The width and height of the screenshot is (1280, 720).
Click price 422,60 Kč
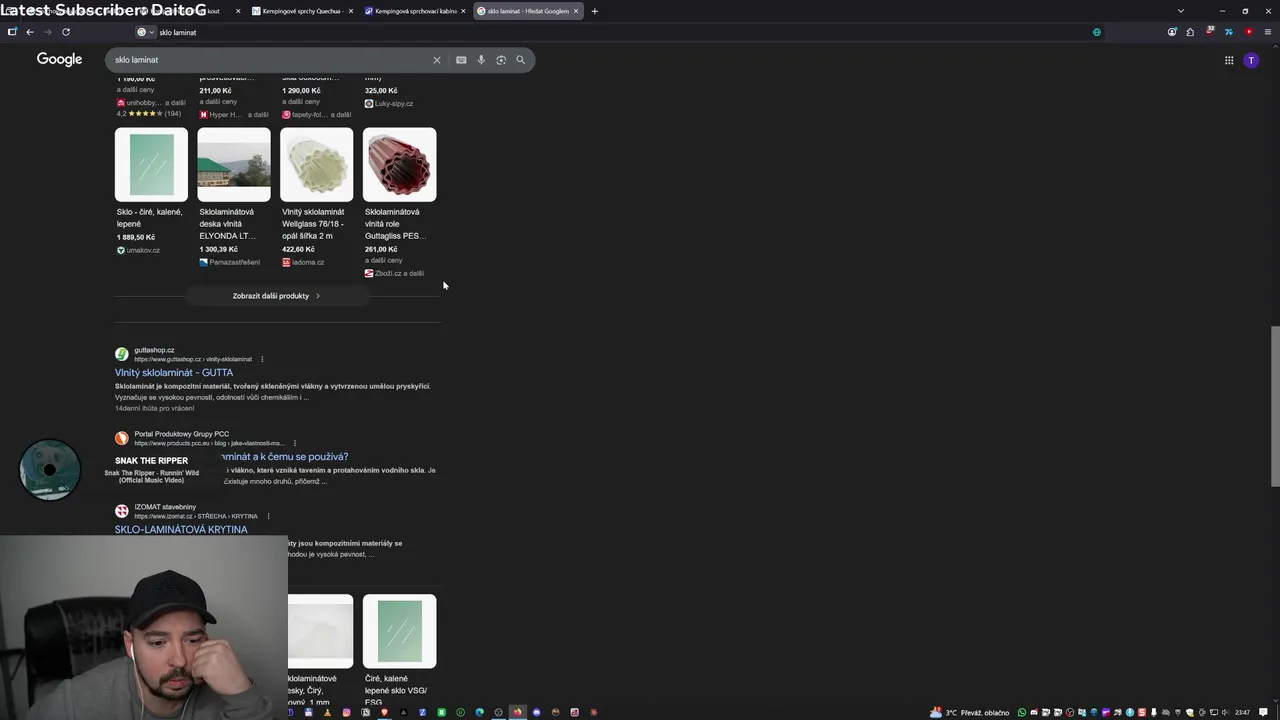(298, 249)
